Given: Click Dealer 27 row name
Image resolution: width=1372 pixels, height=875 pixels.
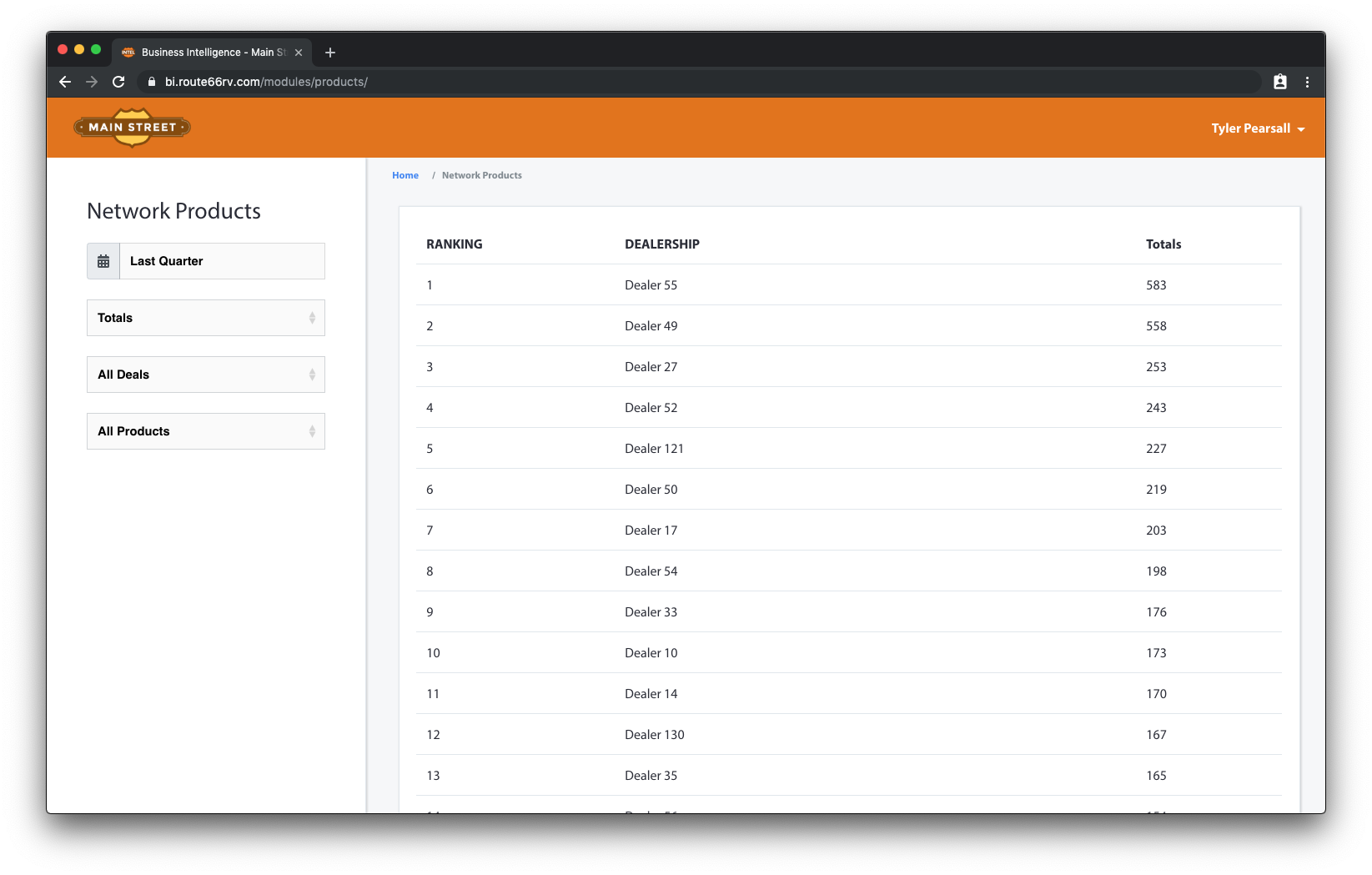Looking at the screenshot, I should (x=651, y=367).
